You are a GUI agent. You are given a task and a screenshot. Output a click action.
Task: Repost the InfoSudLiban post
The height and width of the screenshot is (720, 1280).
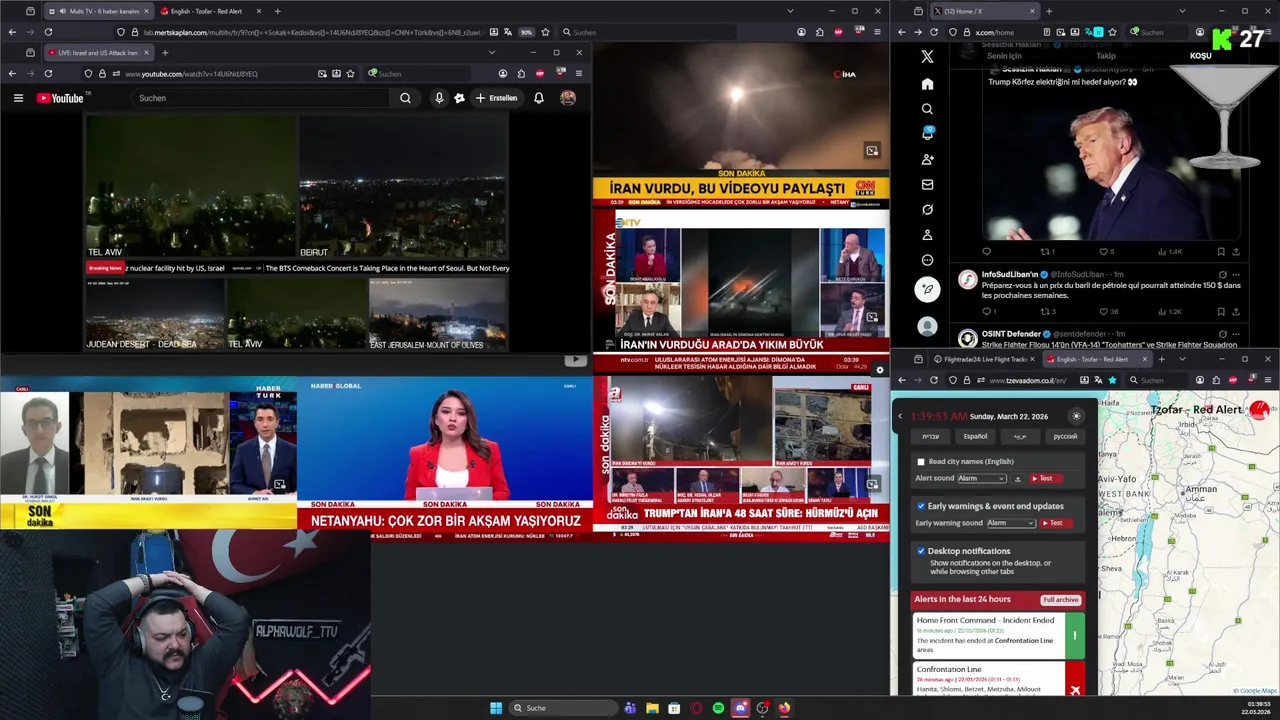click(x=1049, y=311)
